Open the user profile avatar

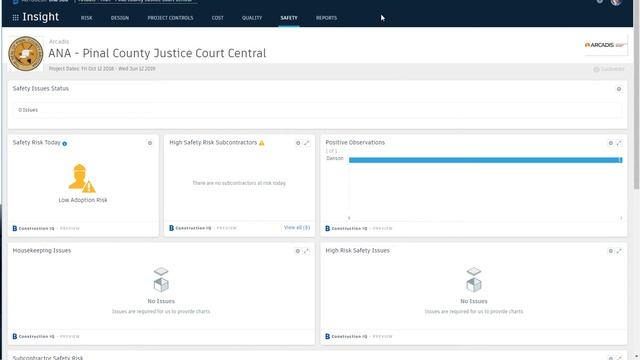pyautogui.click(x=616, y=2)
